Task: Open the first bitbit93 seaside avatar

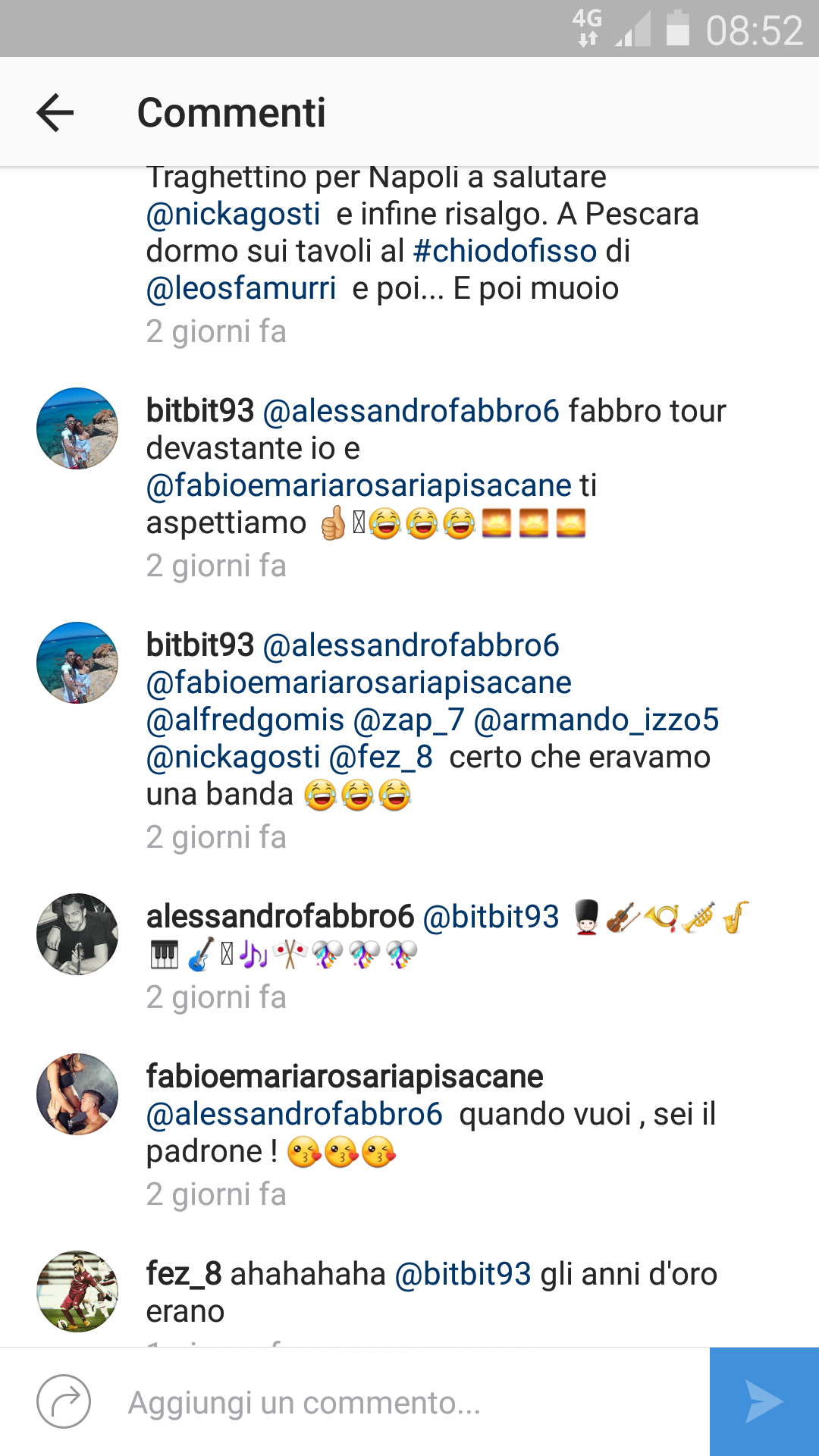Action: (77, 428)
